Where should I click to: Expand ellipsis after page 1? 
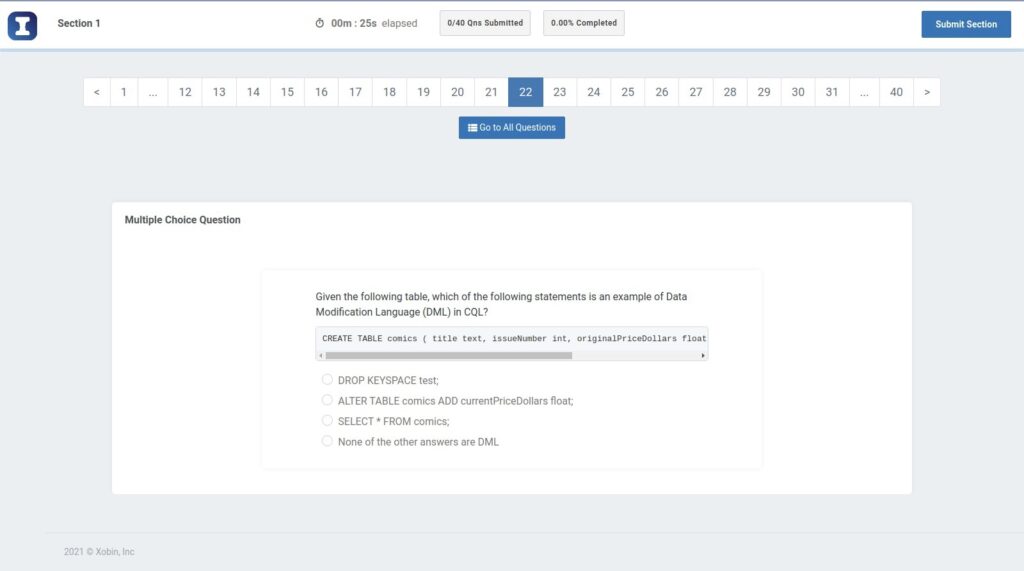click(153, 92)
